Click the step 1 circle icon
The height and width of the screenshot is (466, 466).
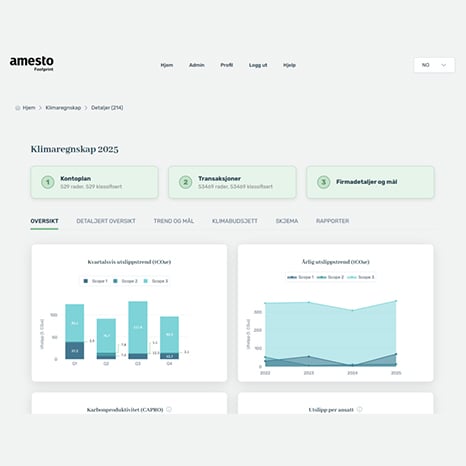click(x=48, y=182)
